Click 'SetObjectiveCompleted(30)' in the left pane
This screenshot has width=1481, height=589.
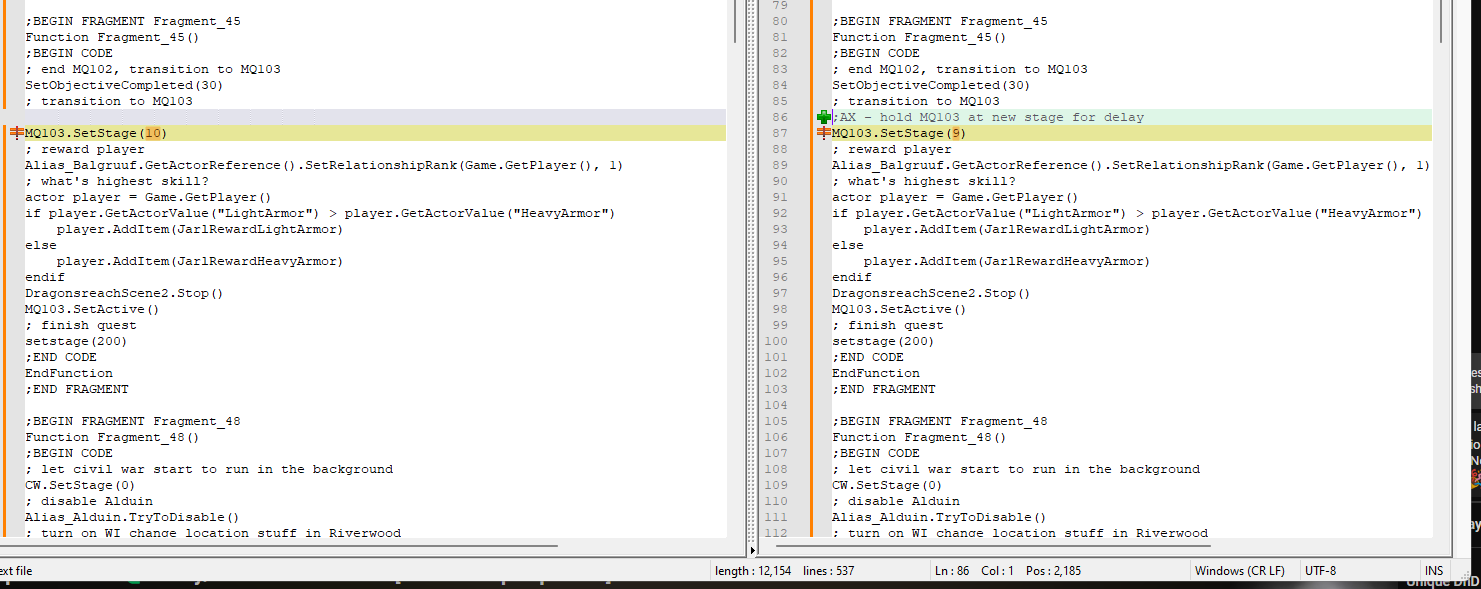(124, 85)
